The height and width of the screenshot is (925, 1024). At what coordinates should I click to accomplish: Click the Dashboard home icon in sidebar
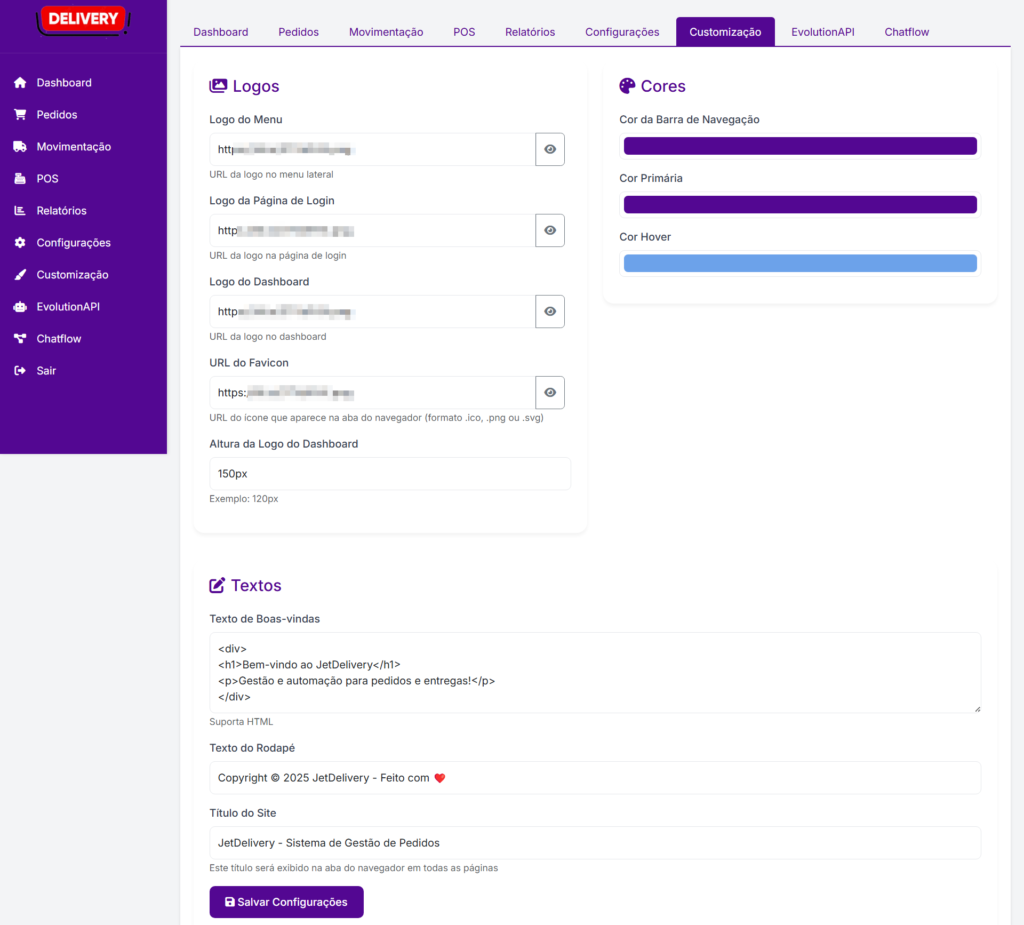pyautogui.click(x=20, y=83)
